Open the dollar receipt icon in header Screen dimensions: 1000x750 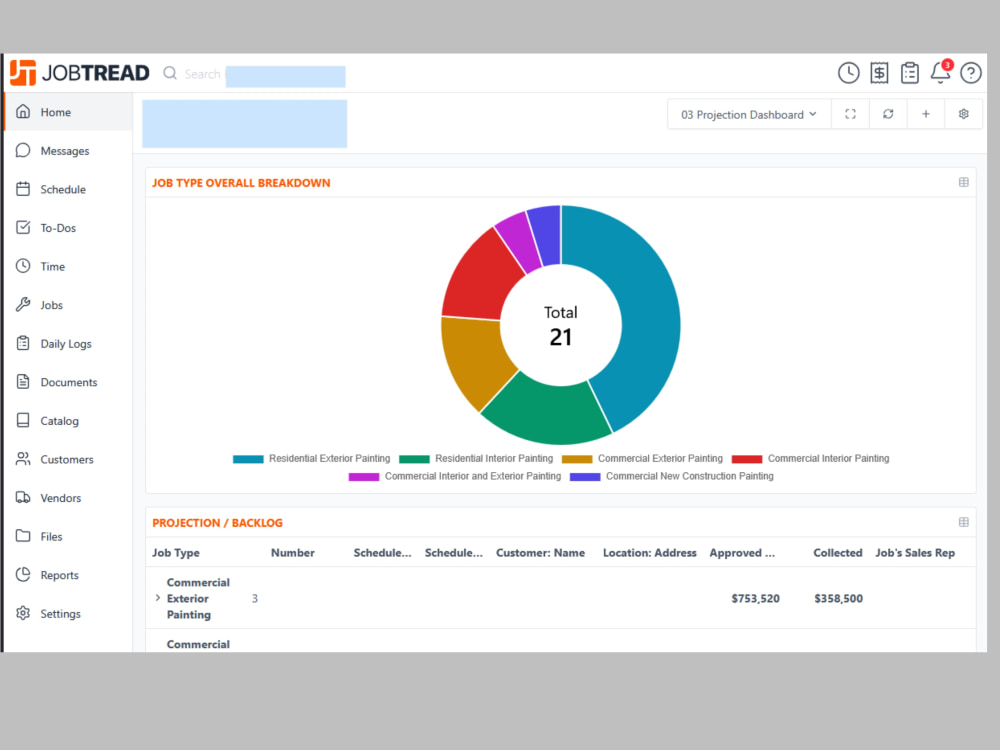pos(879,73)
